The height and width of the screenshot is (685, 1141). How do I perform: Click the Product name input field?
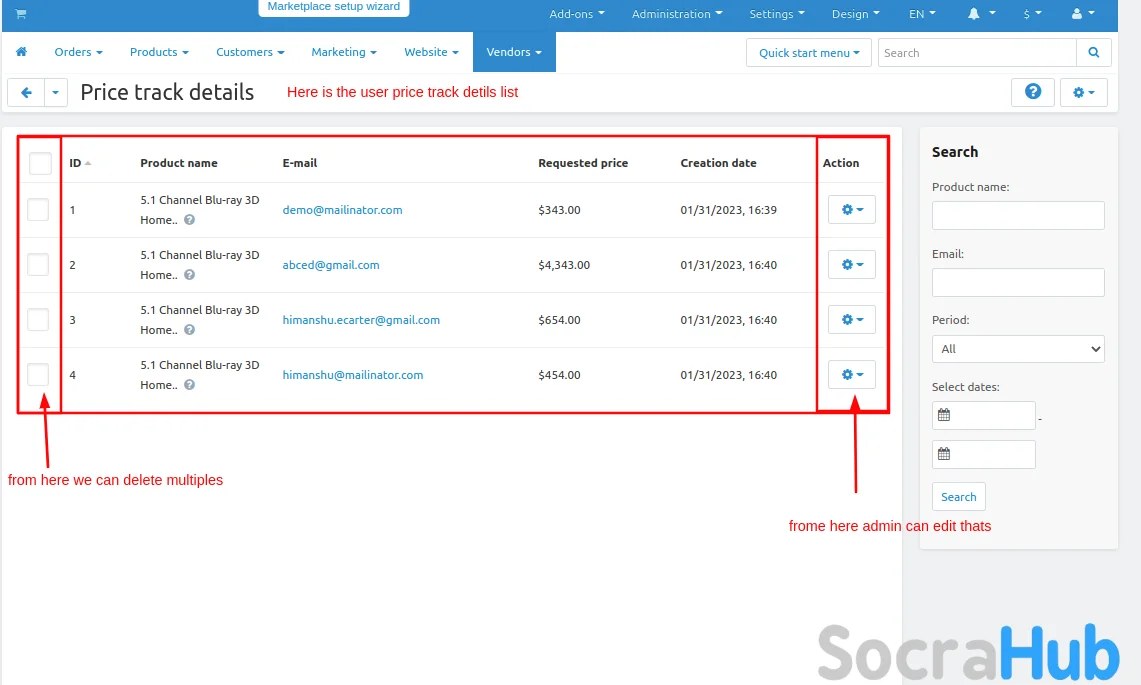pyautogui.click(x=1018, y=216)
